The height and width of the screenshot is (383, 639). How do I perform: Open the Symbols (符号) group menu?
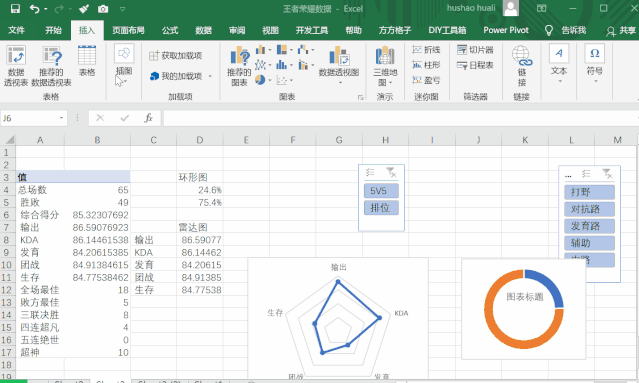point(595,64)
